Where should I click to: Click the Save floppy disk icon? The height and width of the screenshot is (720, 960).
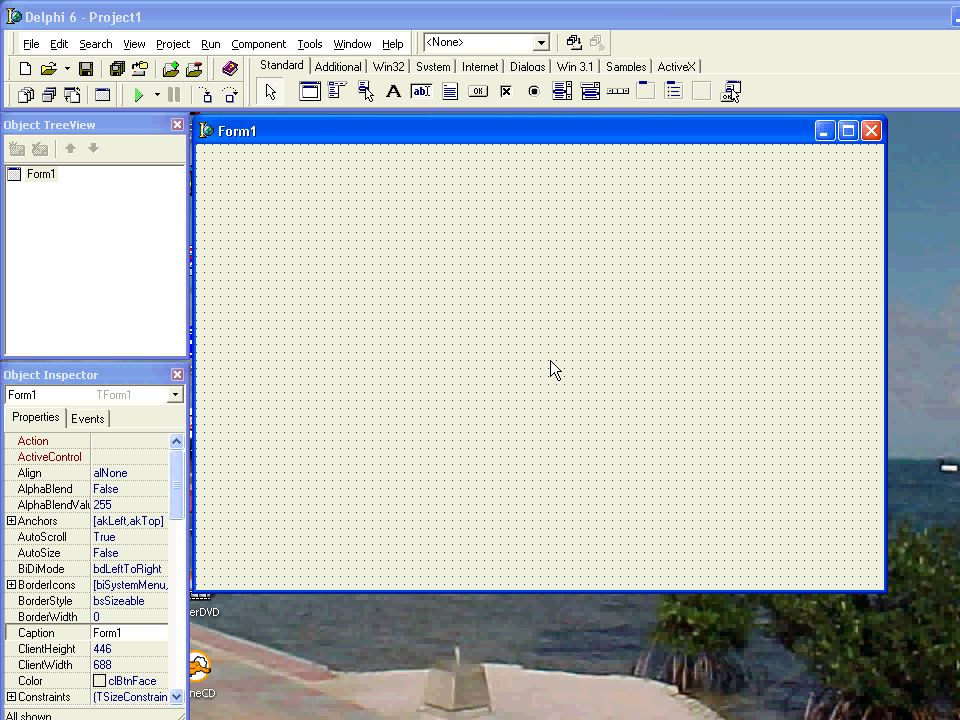tap(86, 69)
